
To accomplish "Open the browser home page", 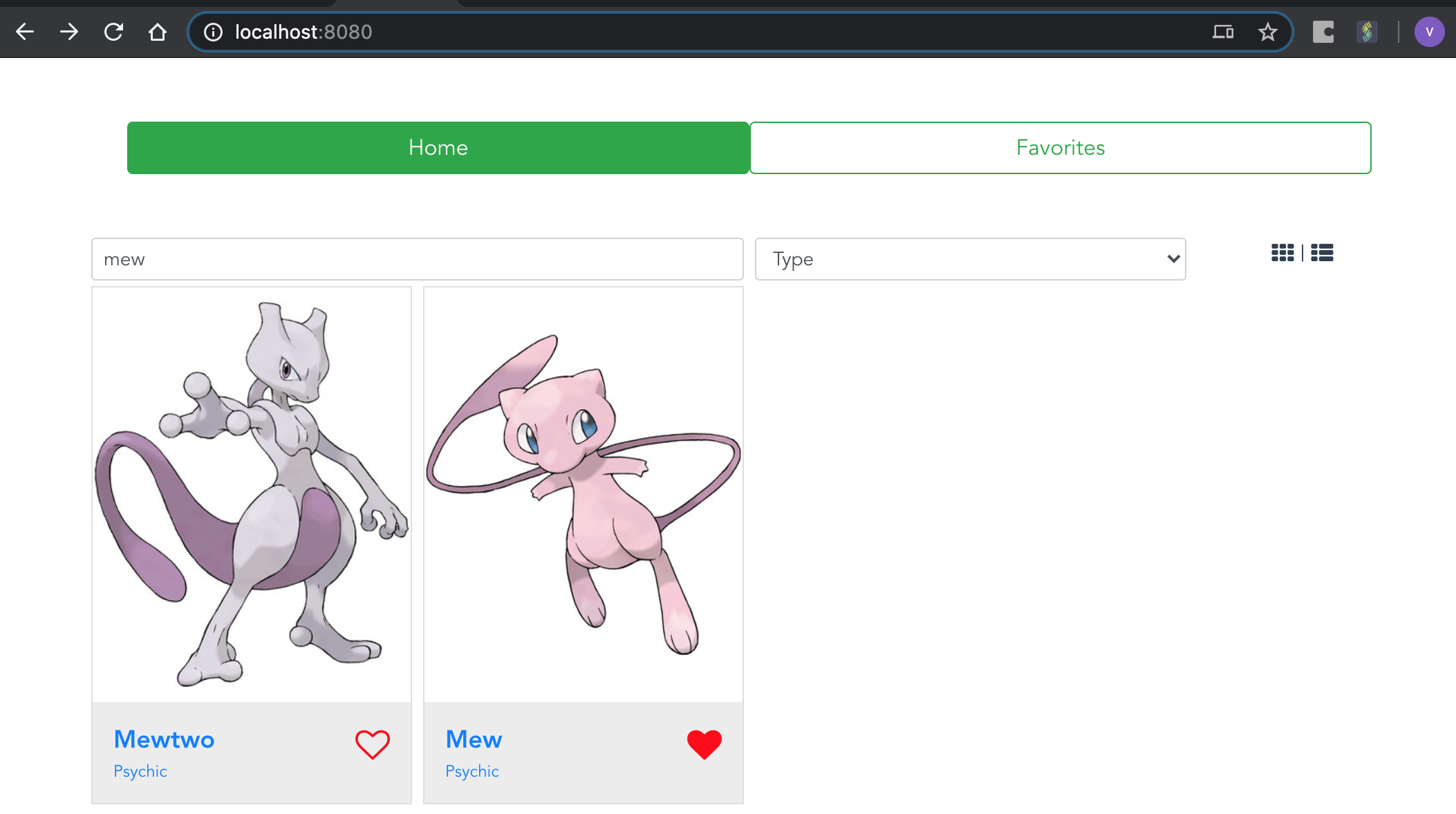I will point(158,32).
